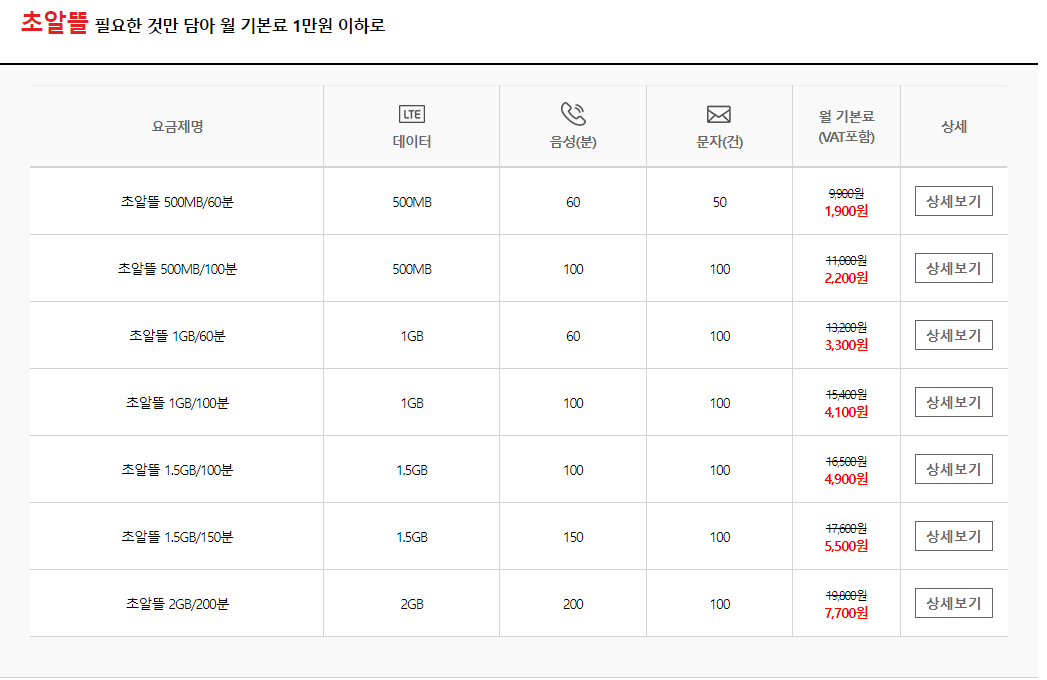Image resolution: width=1047 pixels, height=680 pixels.
Task: Select the 초알뜰 2GB/200분 plan name
Action: [177, 604]
